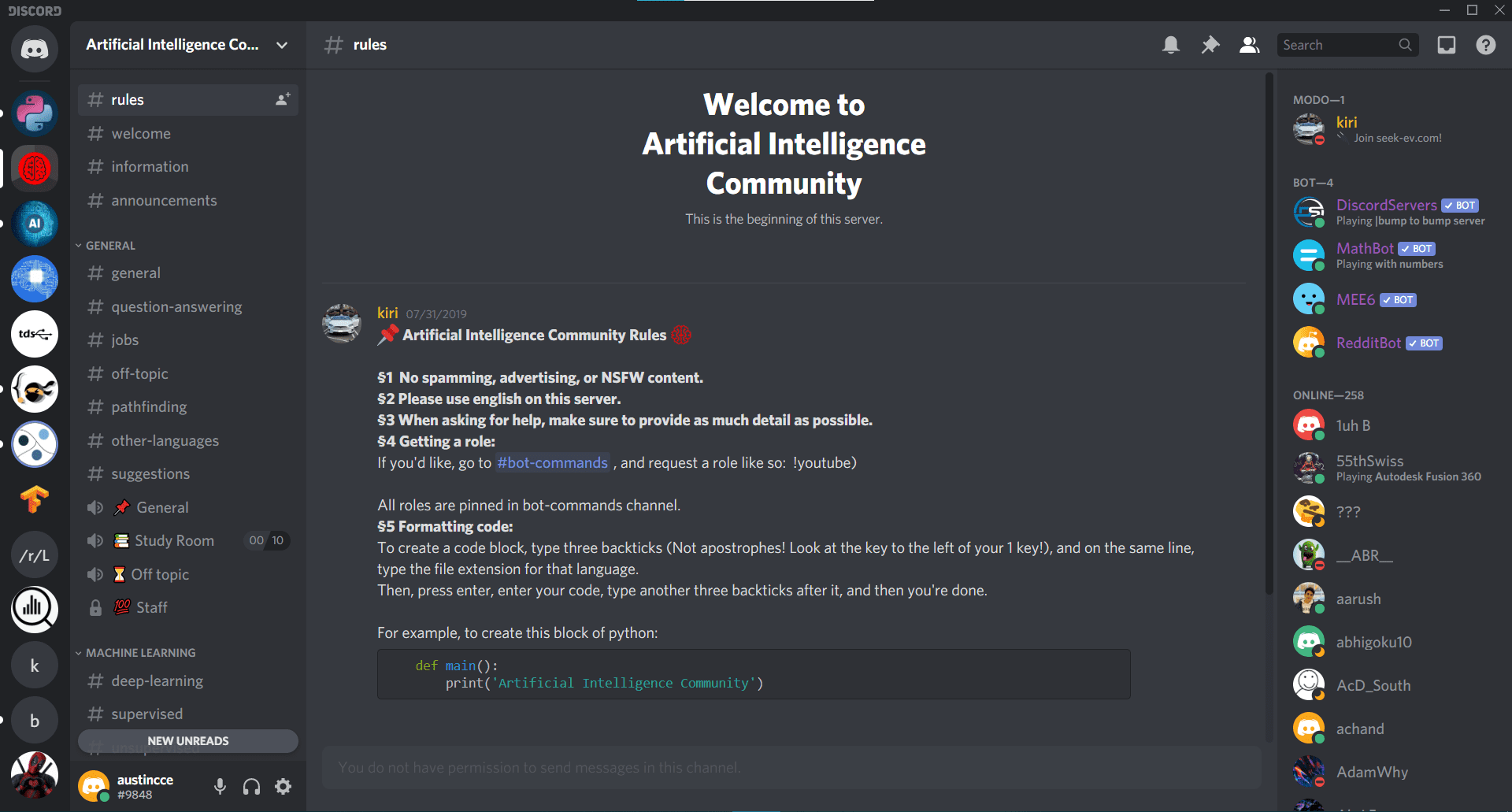The height and width of the screenshot is (812, 1512).
Task: Open the other-languages channel
Action: click(187, 440)
